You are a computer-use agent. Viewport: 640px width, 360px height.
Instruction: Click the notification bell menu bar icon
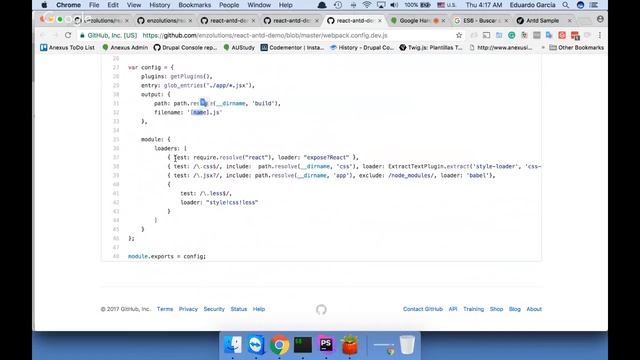(322, 5)
